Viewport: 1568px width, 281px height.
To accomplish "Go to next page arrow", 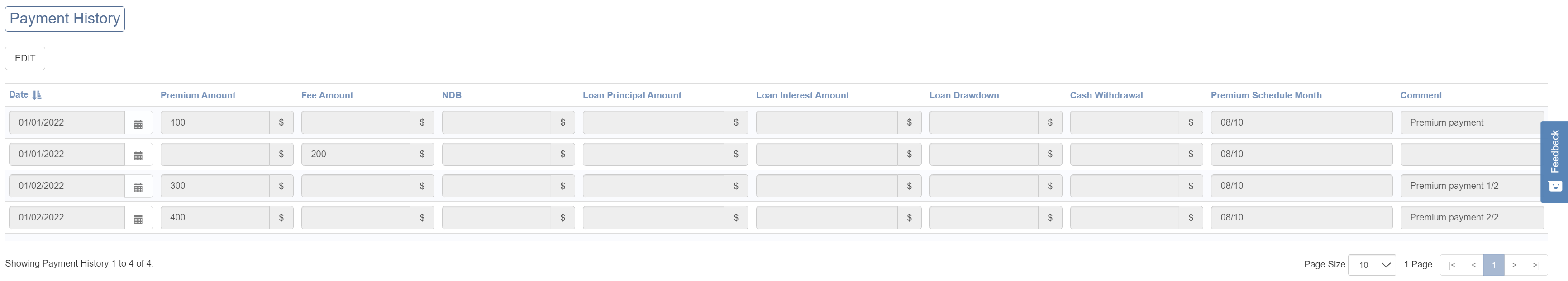I will click(x=1515, y=265).
